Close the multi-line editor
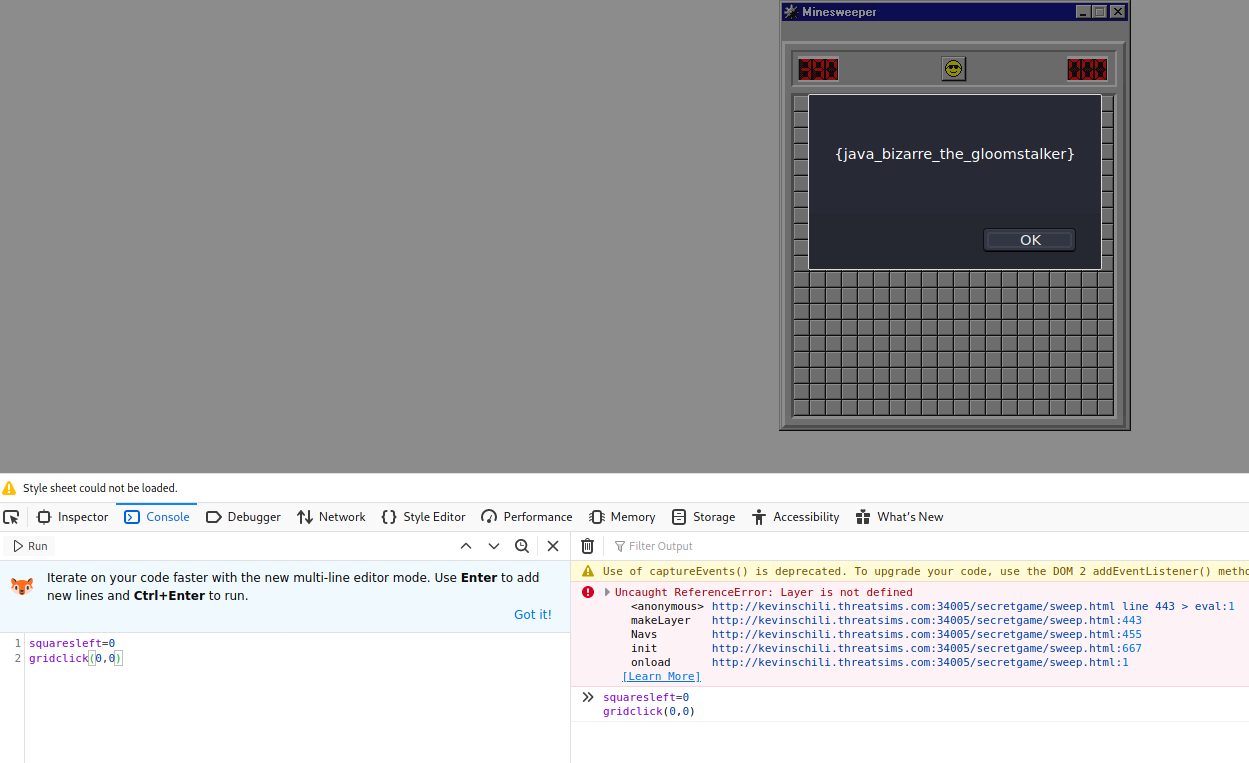The image size is (1249, 763). click(x=553, y=546)
